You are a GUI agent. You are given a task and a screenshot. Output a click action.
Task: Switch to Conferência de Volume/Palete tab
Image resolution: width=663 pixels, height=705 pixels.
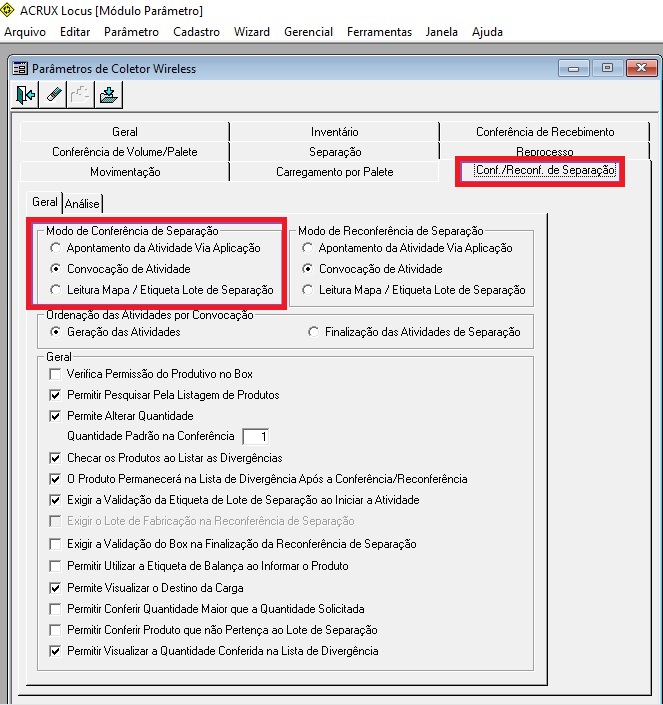coord(125,152)
